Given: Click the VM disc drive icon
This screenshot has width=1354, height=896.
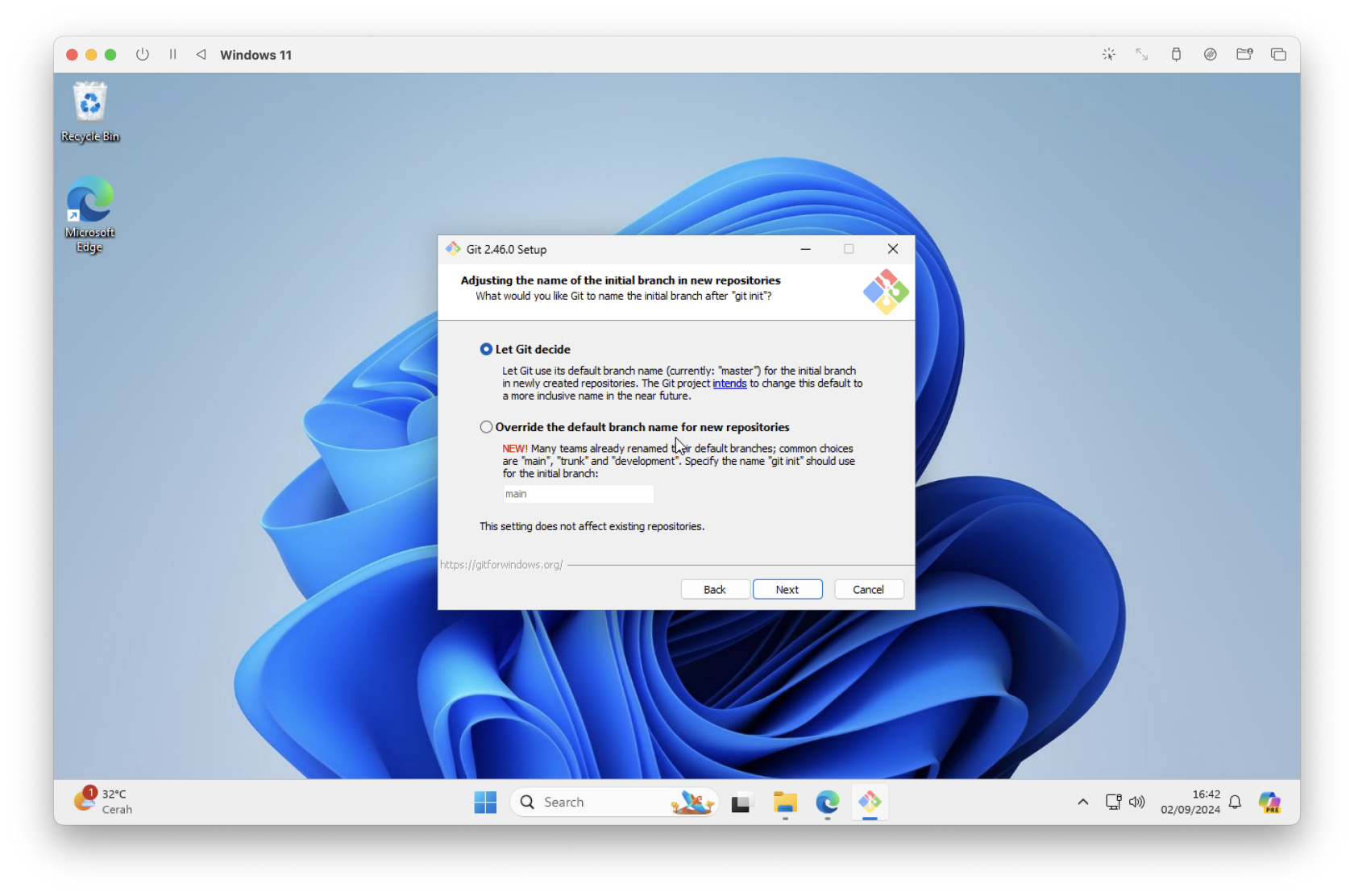Looking at the screenshot, I should coord(1211,55).
